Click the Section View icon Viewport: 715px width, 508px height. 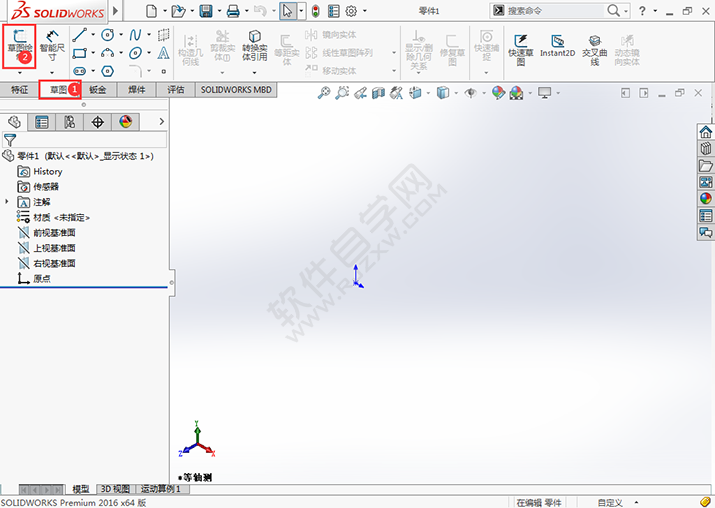378,93
